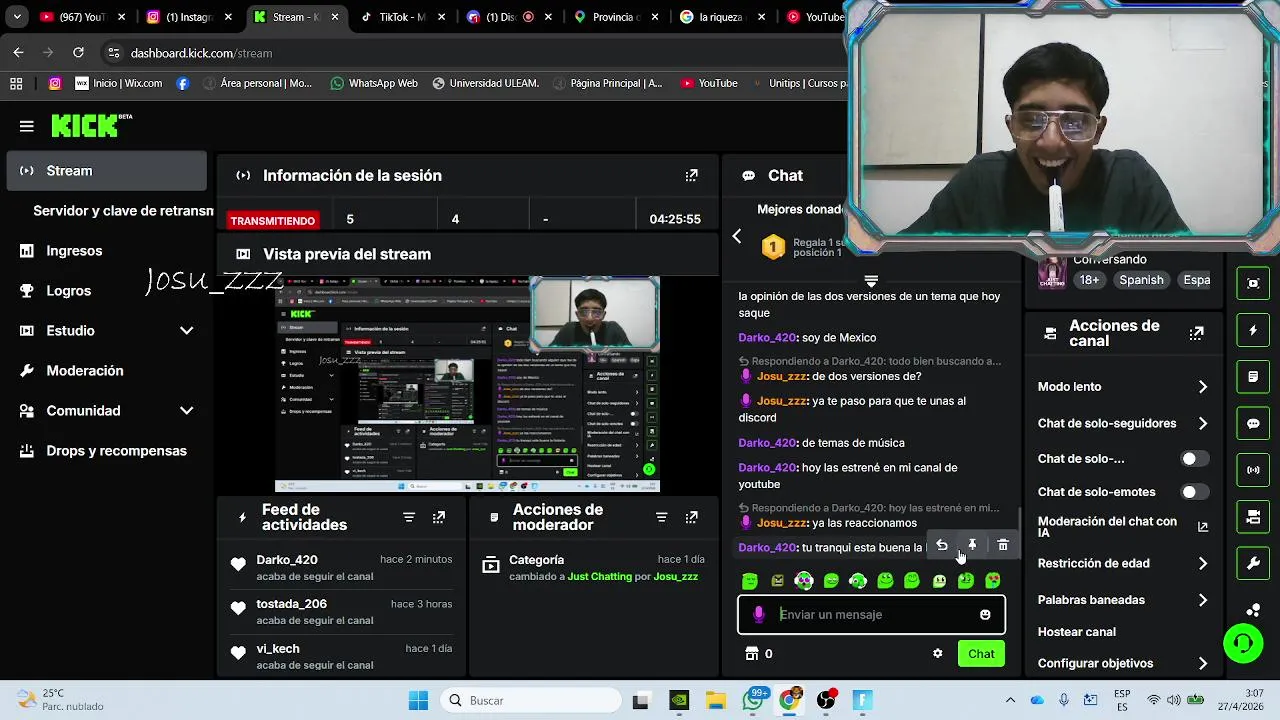1280x720 pixels.
Task: Reply to Darko_420's hovered chat message
Action: pyautogui.click(x=941, y=545)
